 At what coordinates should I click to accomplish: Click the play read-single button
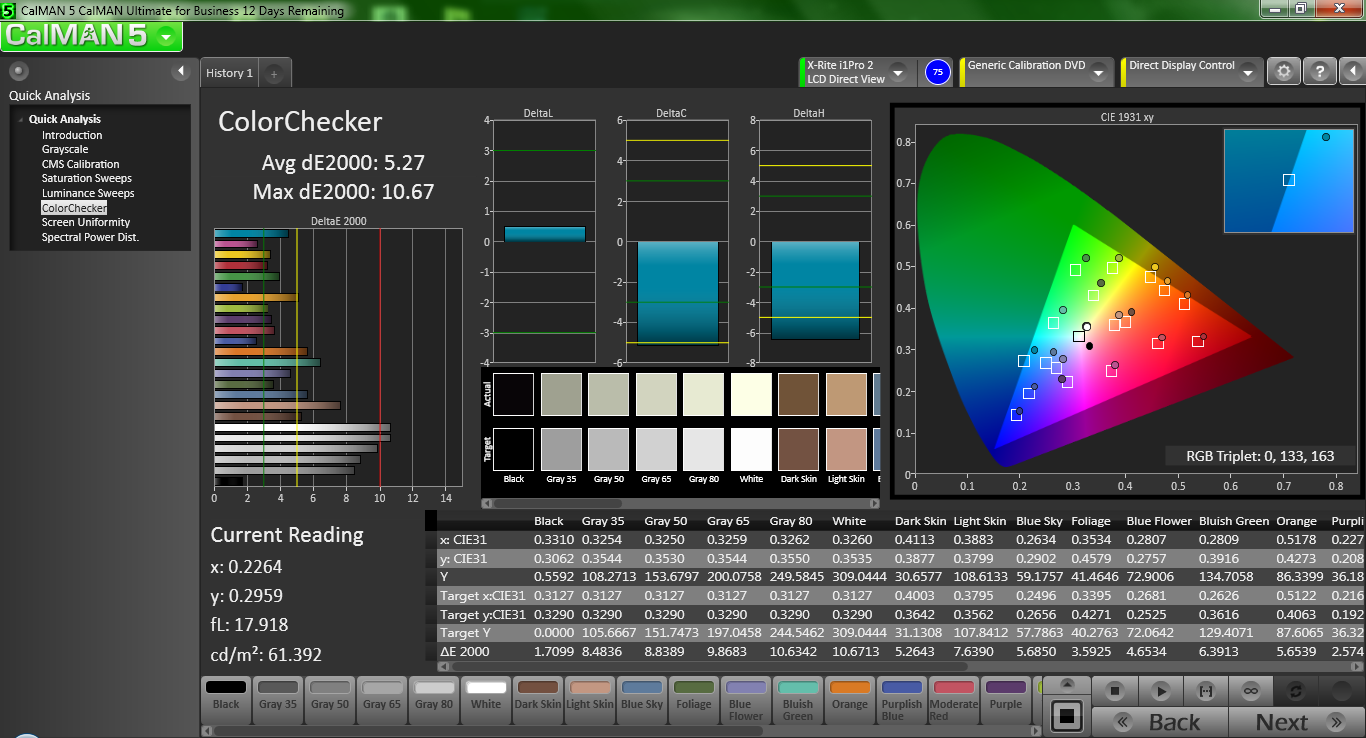tap(1161, 691)
